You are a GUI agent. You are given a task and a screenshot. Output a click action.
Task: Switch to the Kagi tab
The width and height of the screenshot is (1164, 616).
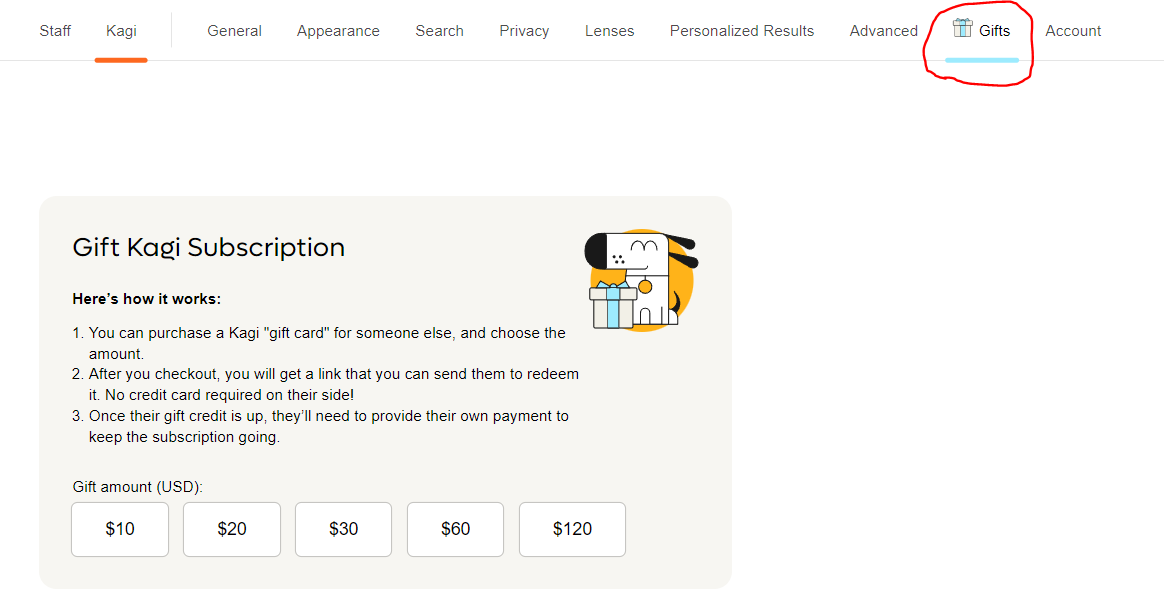coord(121,31)
